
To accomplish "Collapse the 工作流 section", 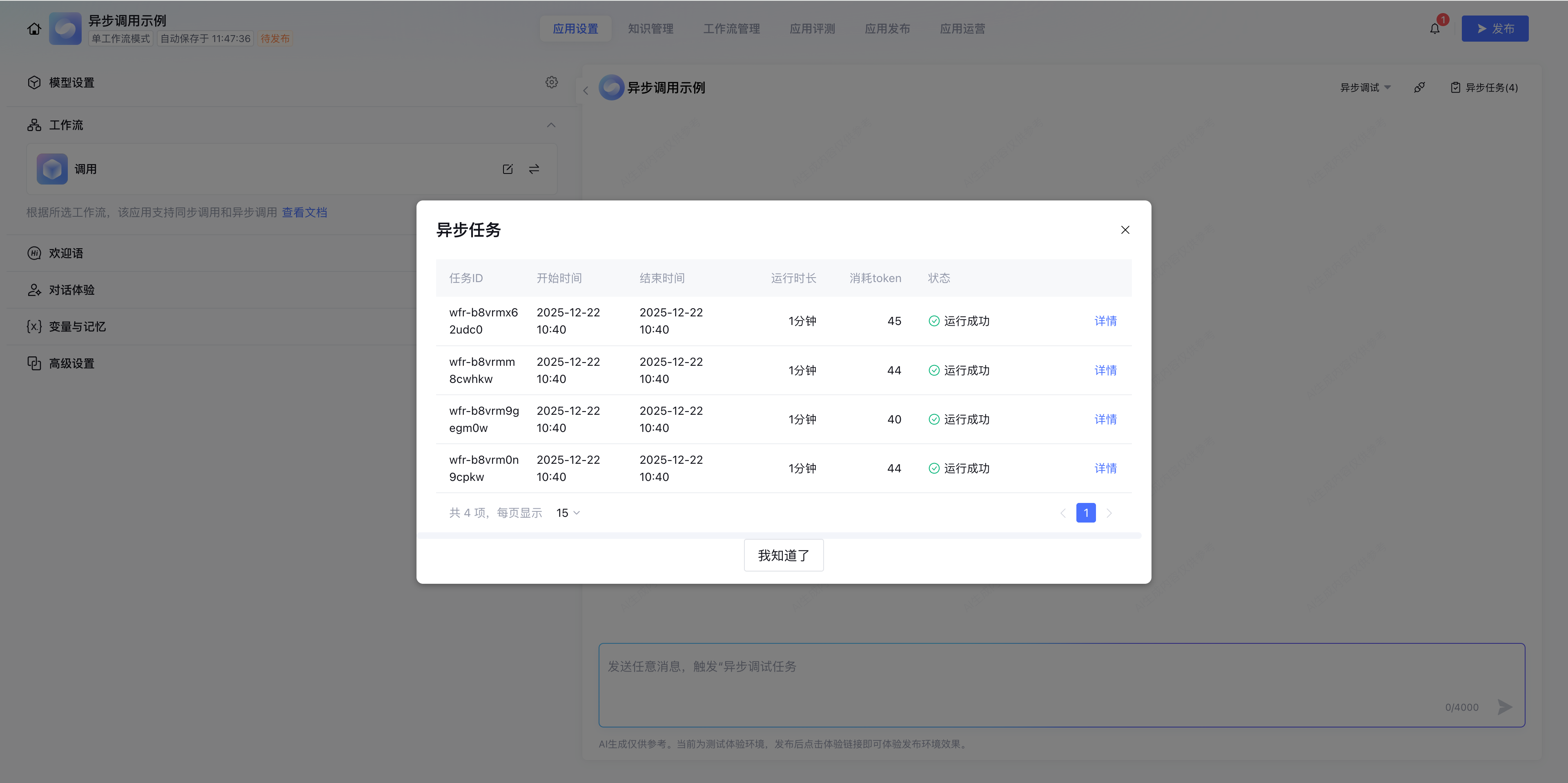I will [551, 125].
